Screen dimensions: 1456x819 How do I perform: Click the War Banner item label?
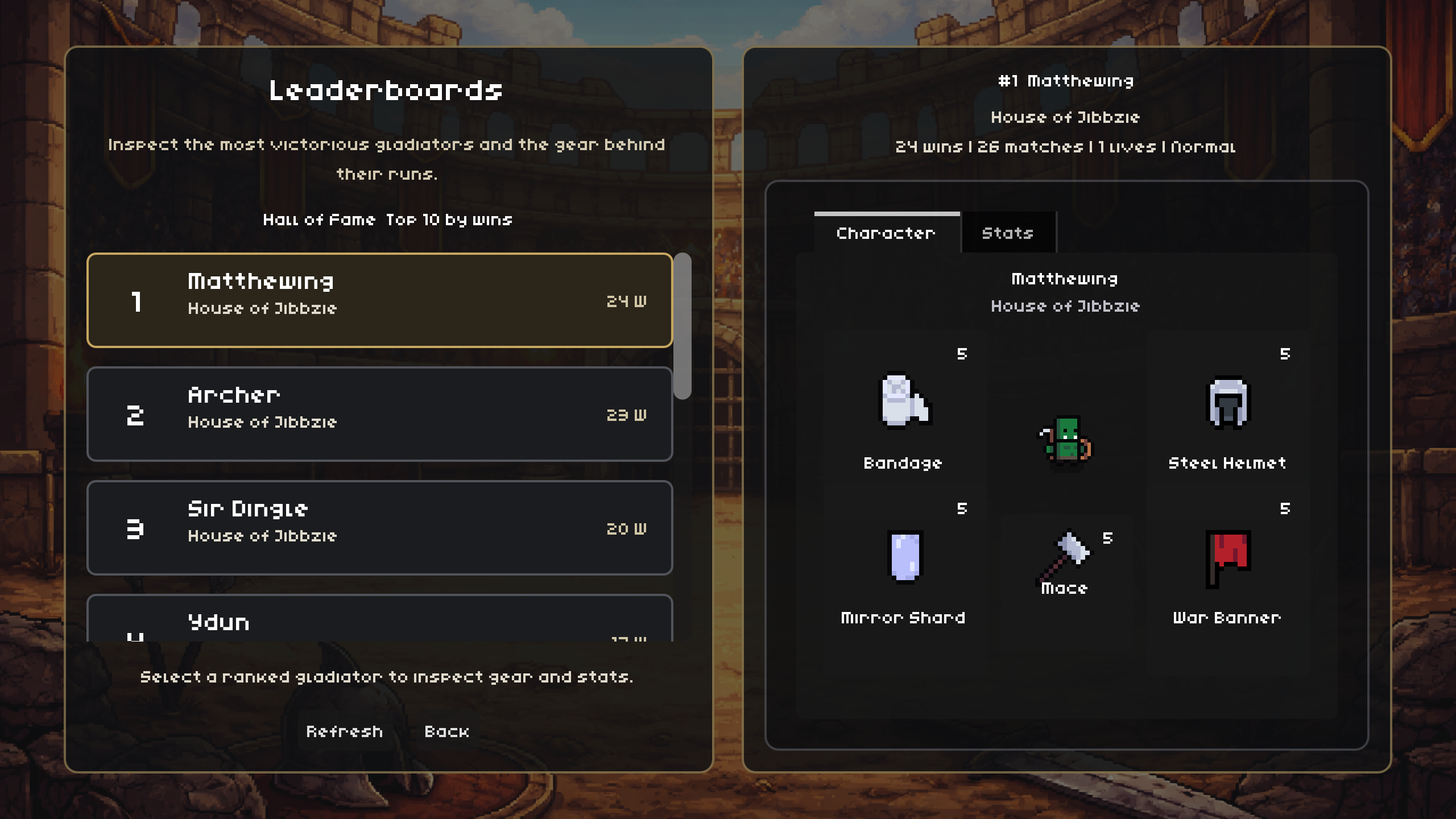coord(1227,618)
